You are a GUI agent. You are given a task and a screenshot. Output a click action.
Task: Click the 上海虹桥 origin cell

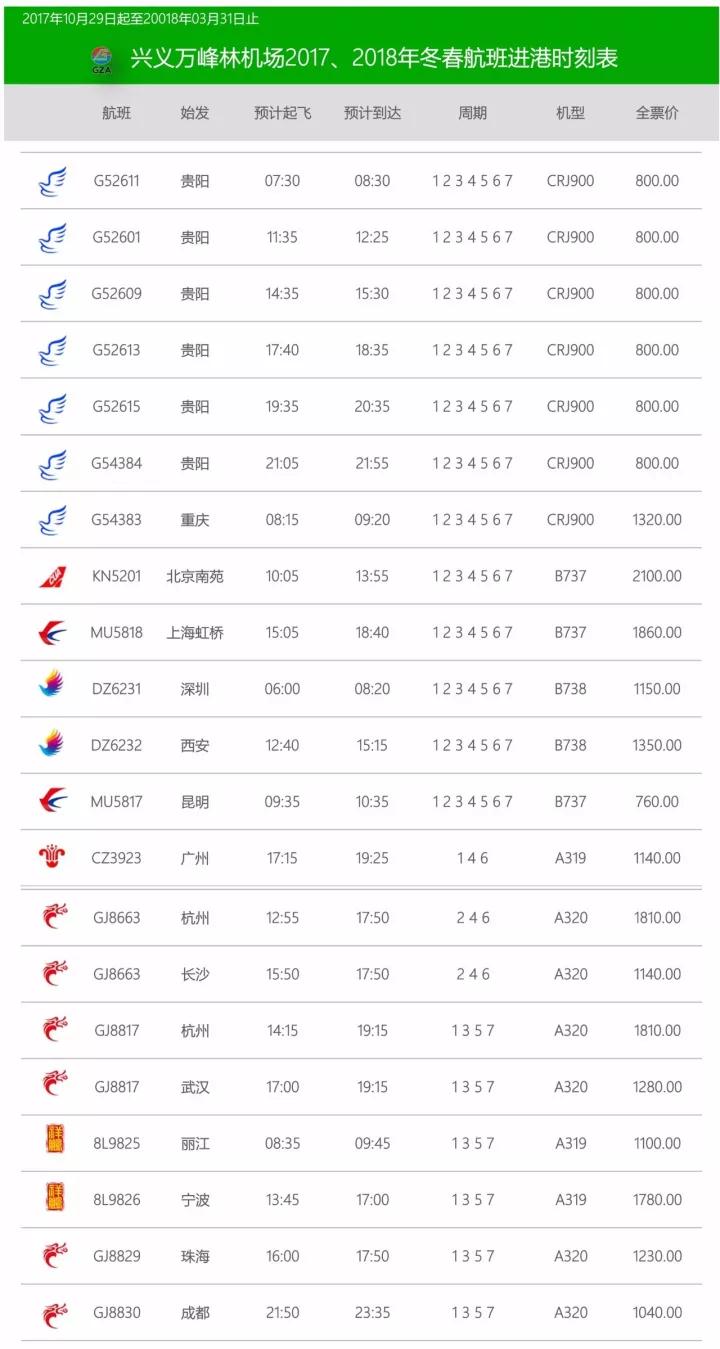point(195,633)
